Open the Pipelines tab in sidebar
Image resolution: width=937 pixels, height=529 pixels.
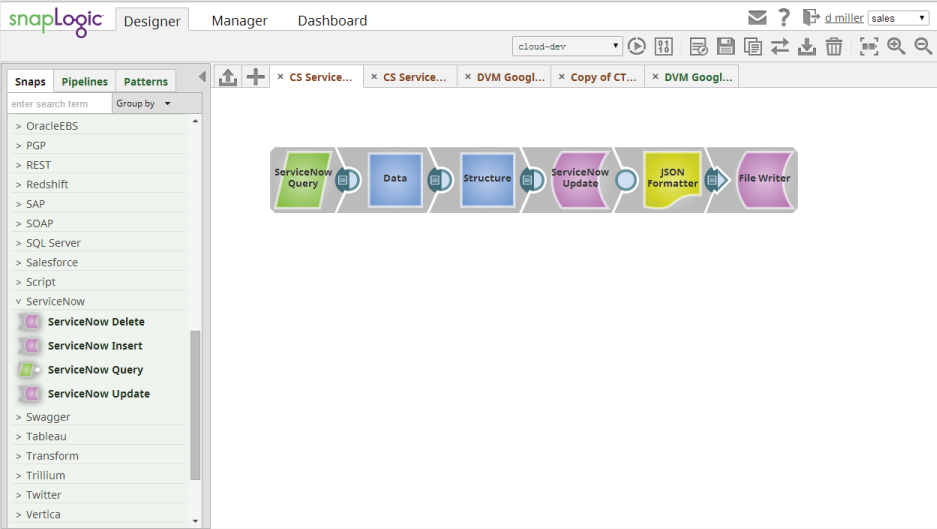(85, 81)
